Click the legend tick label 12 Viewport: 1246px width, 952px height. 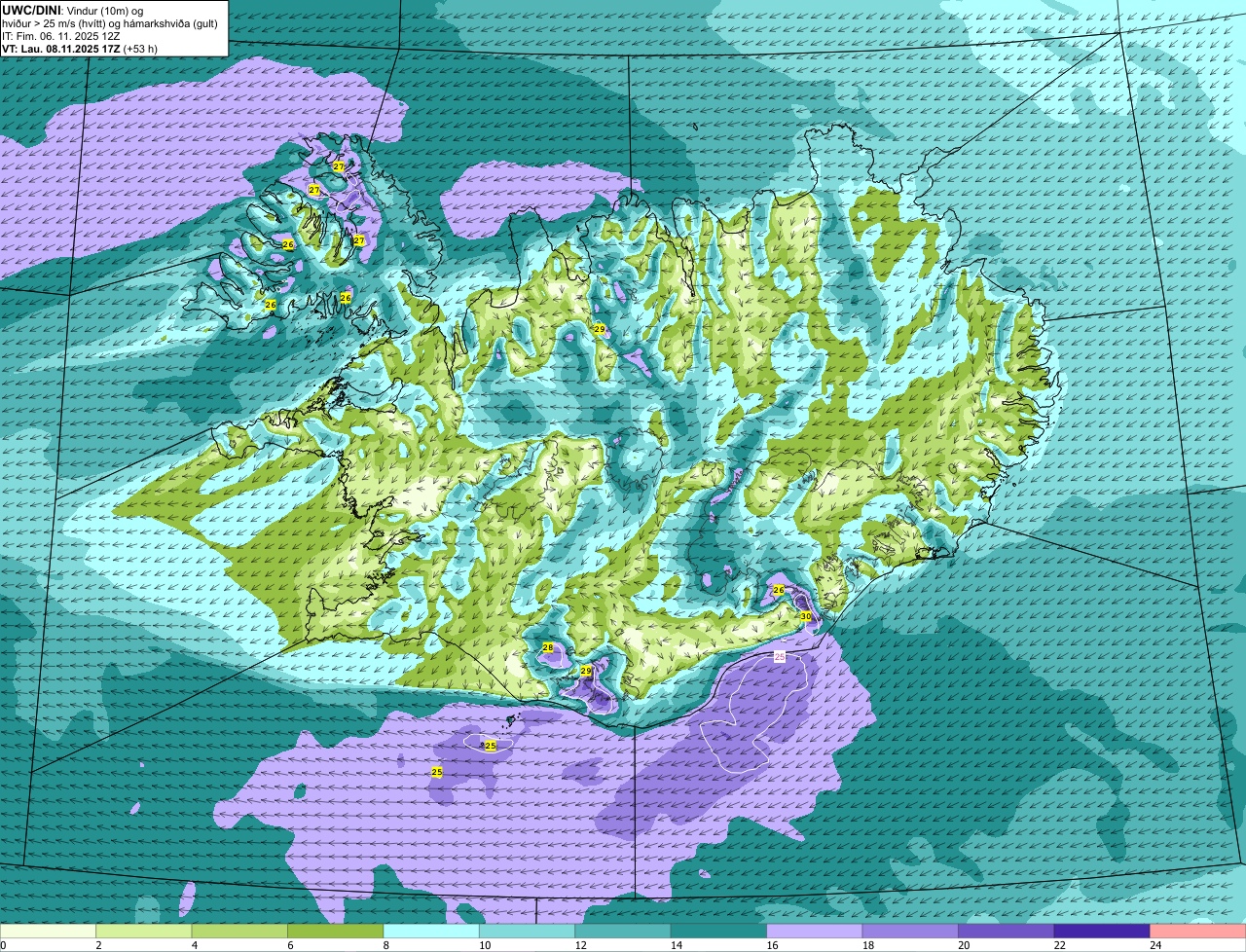tap(579, 945)
